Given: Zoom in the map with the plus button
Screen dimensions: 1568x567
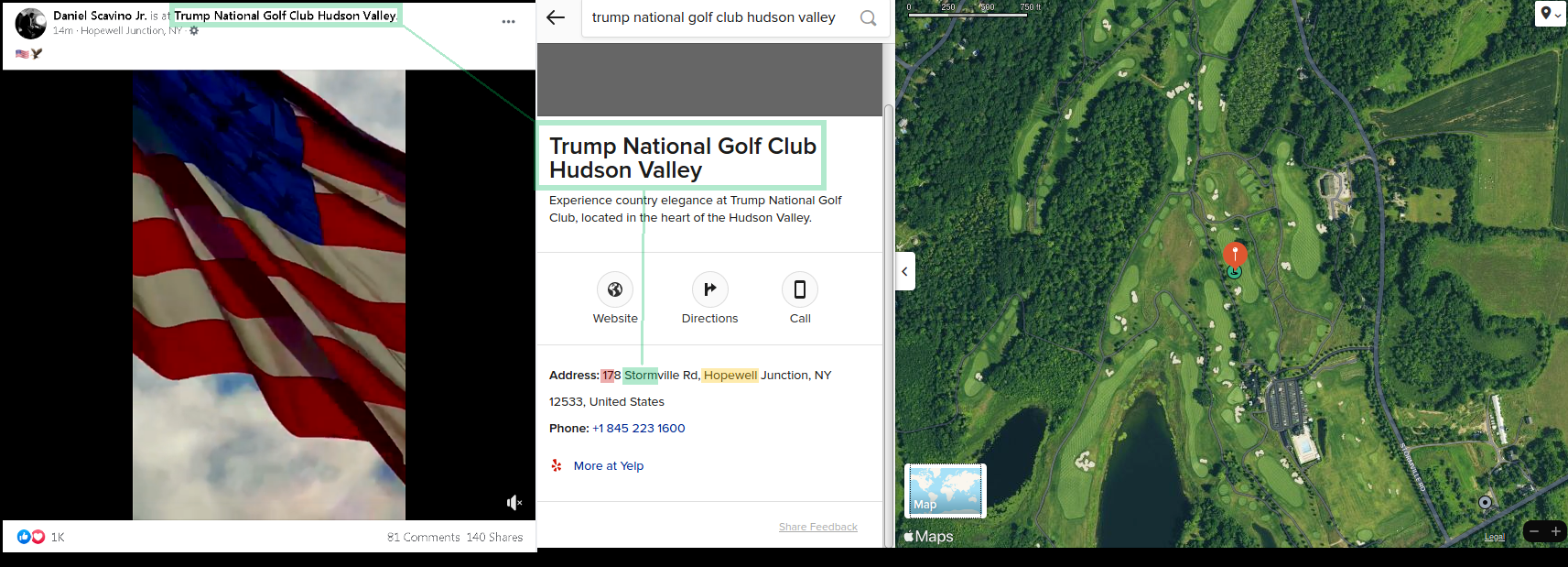Looking at the screenshot, I should pos(1555,531).
